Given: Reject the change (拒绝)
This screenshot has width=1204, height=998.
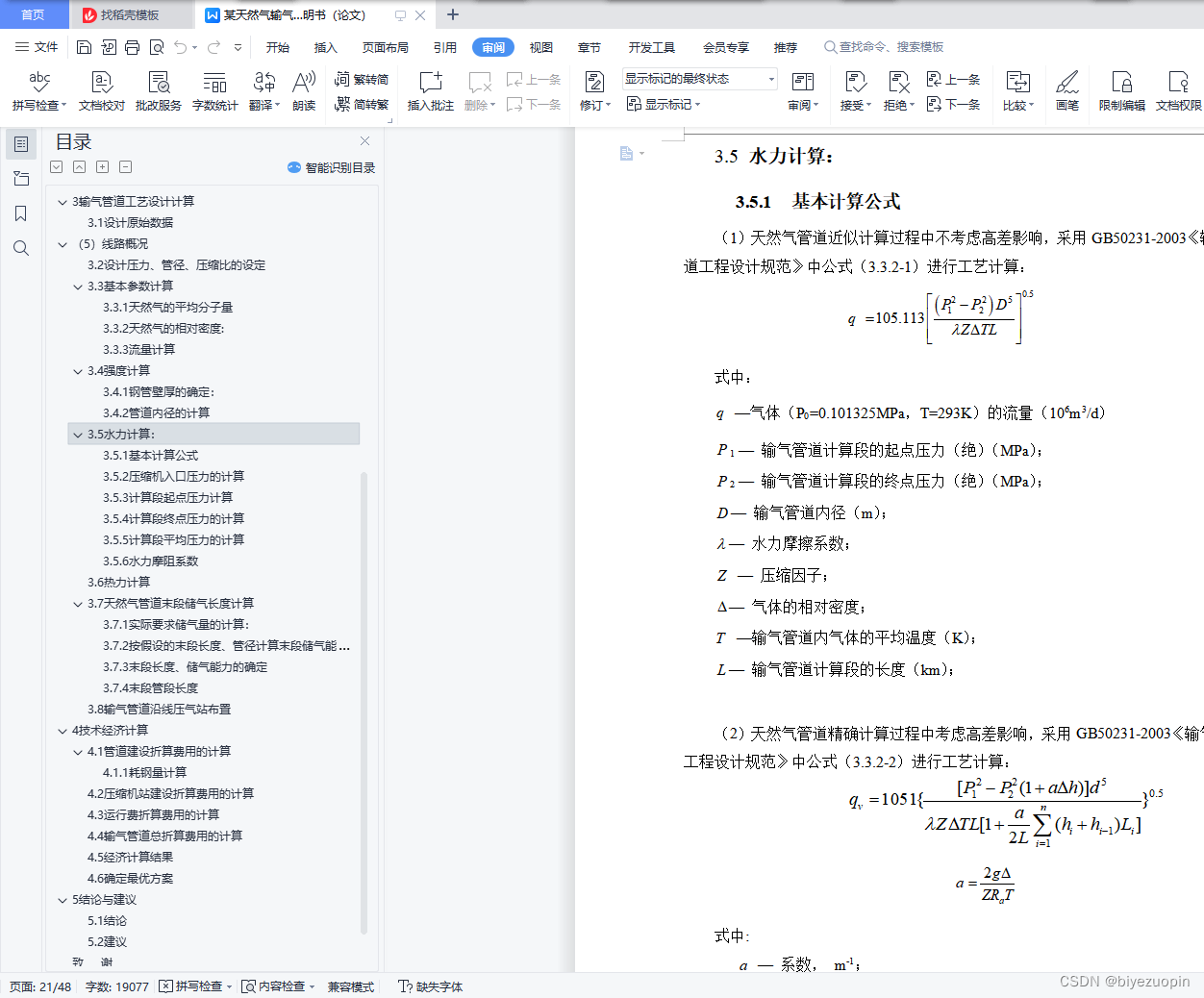Looking at the screenshot, I should [x=899, y=91].
